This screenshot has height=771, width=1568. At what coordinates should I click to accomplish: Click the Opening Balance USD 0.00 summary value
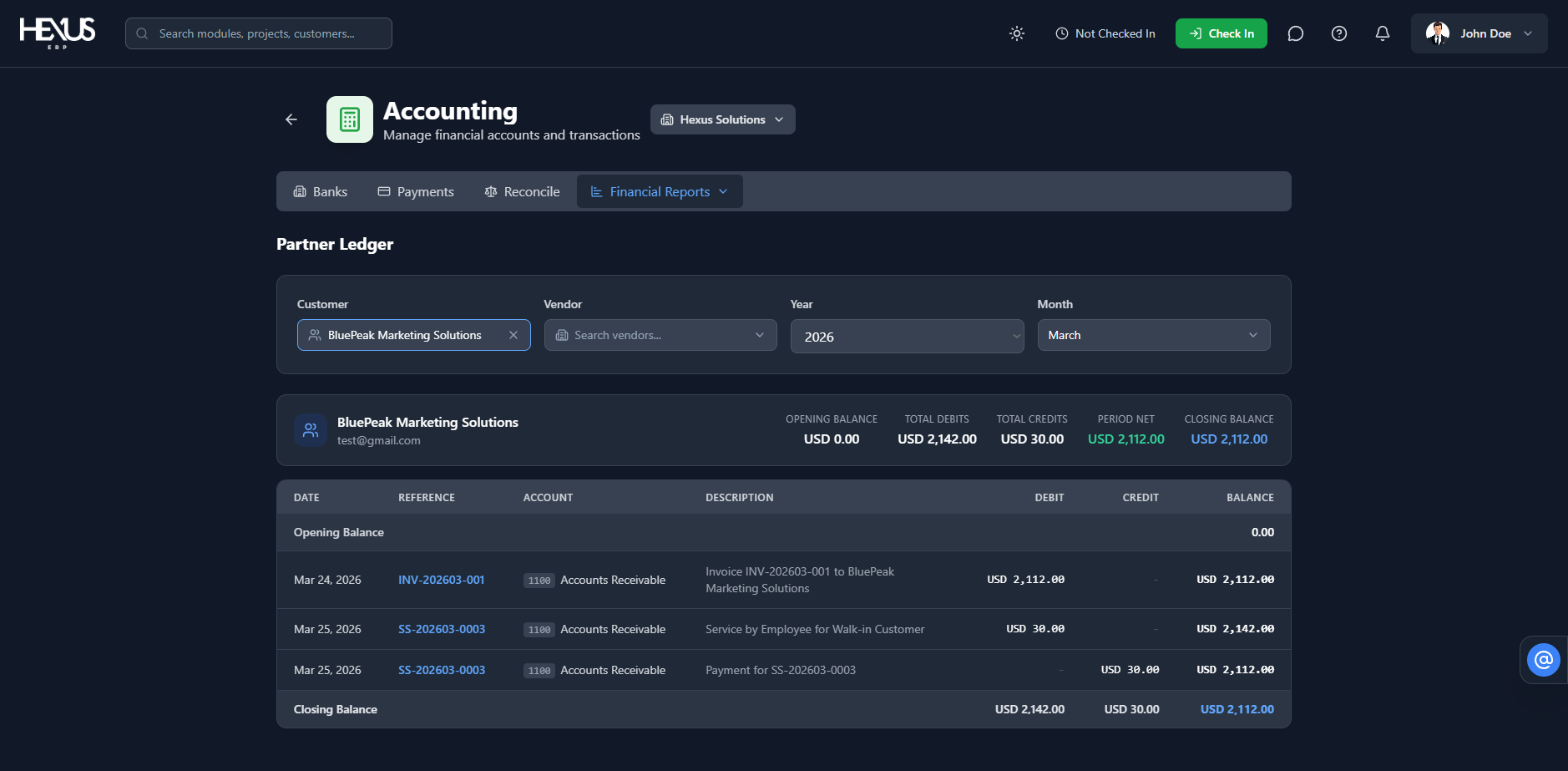pos(832,439)
